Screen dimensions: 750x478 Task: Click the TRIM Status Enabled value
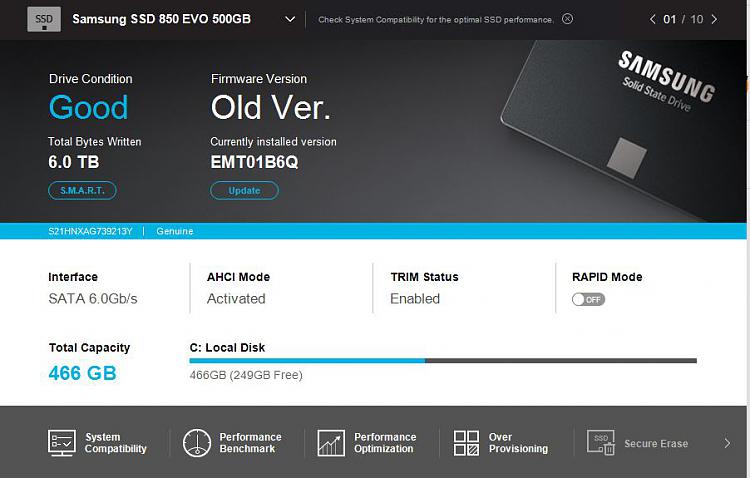click(x=415, y=299)
